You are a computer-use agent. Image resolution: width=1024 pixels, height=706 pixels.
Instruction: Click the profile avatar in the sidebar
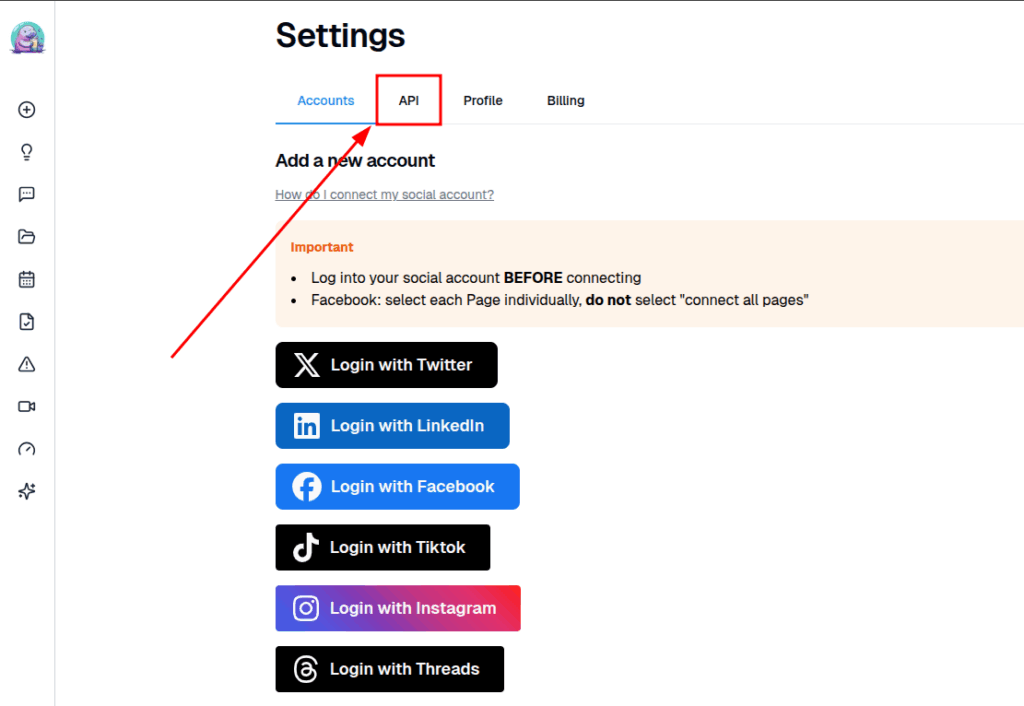tap(27, 39)
